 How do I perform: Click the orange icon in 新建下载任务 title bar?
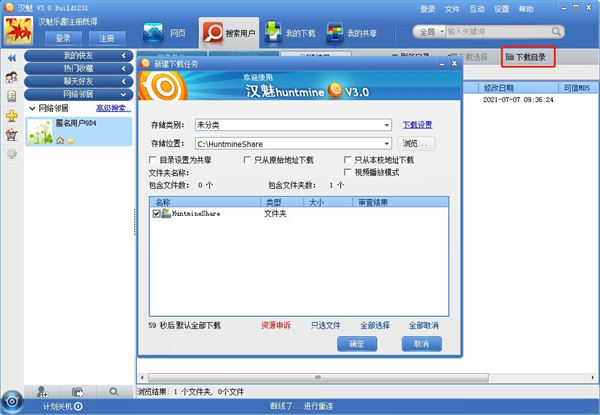pyautogui.click(x=145, y=63)
